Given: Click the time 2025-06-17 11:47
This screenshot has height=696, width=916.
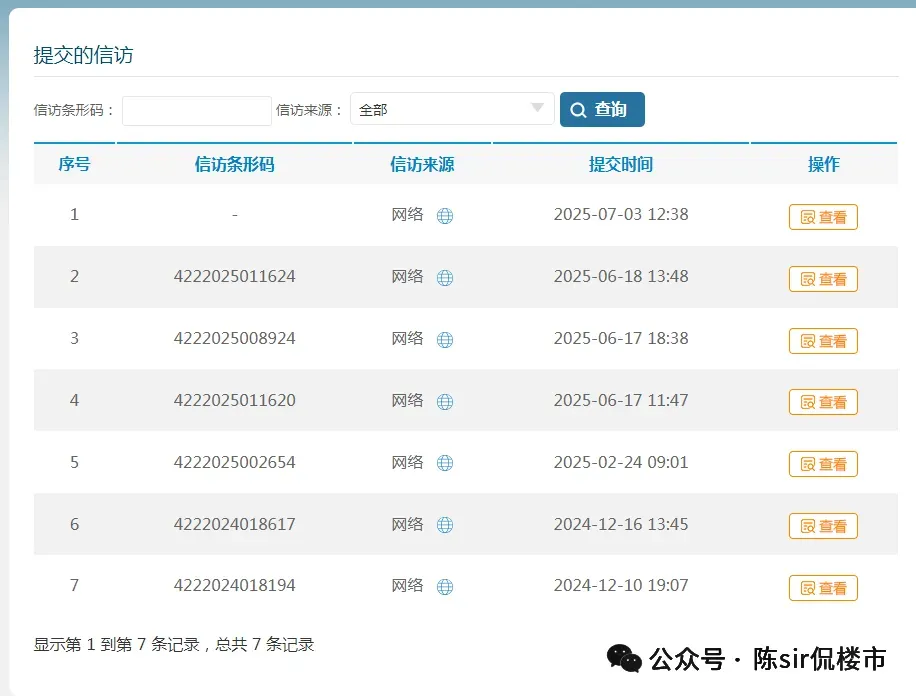Looking at the screenshot, I should click(621, 400).
